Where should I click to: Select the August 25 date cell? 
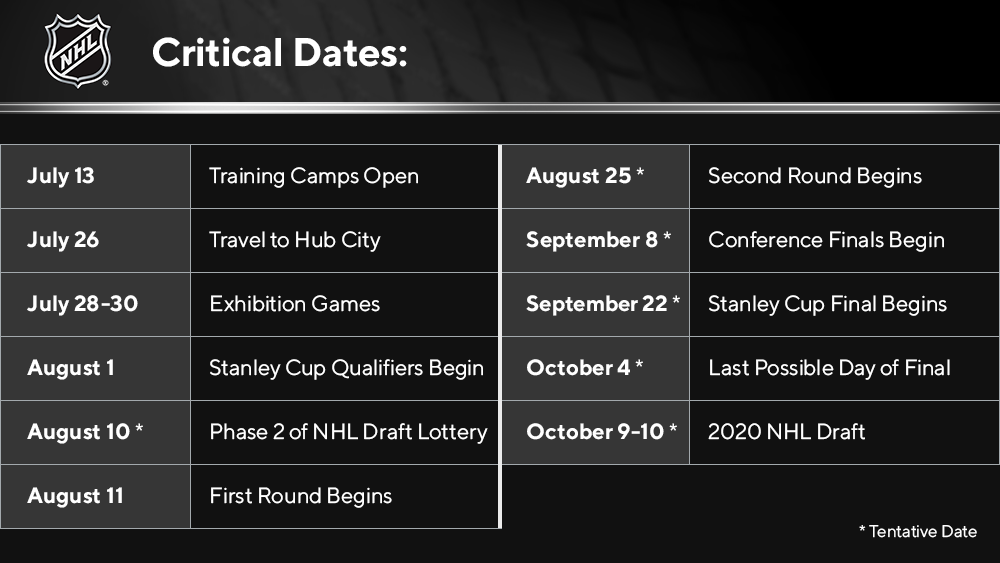(x=596, y=177)
